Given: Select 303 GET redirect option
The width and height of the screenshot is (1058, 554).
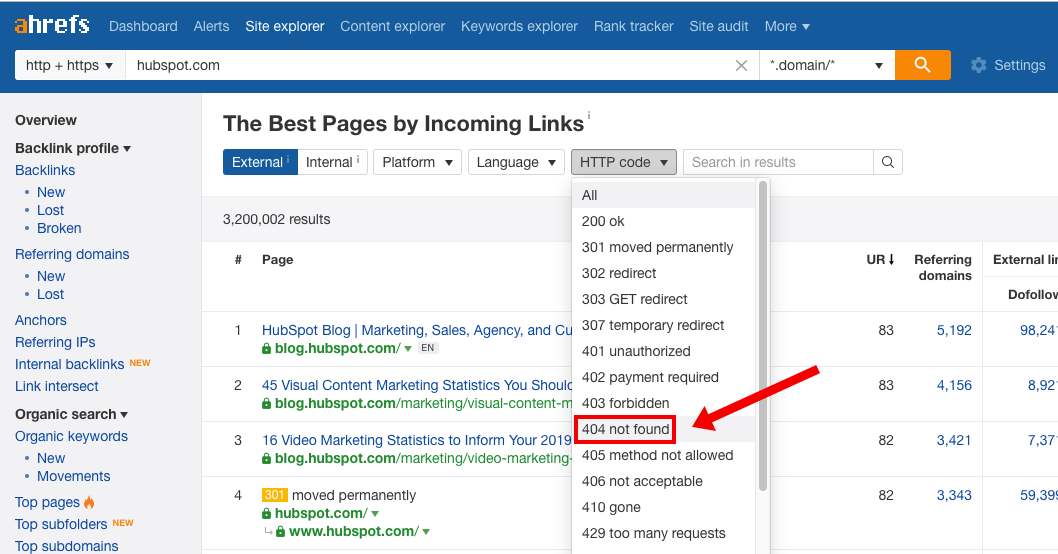Looking at the screenshot, I should pos(663,299).
